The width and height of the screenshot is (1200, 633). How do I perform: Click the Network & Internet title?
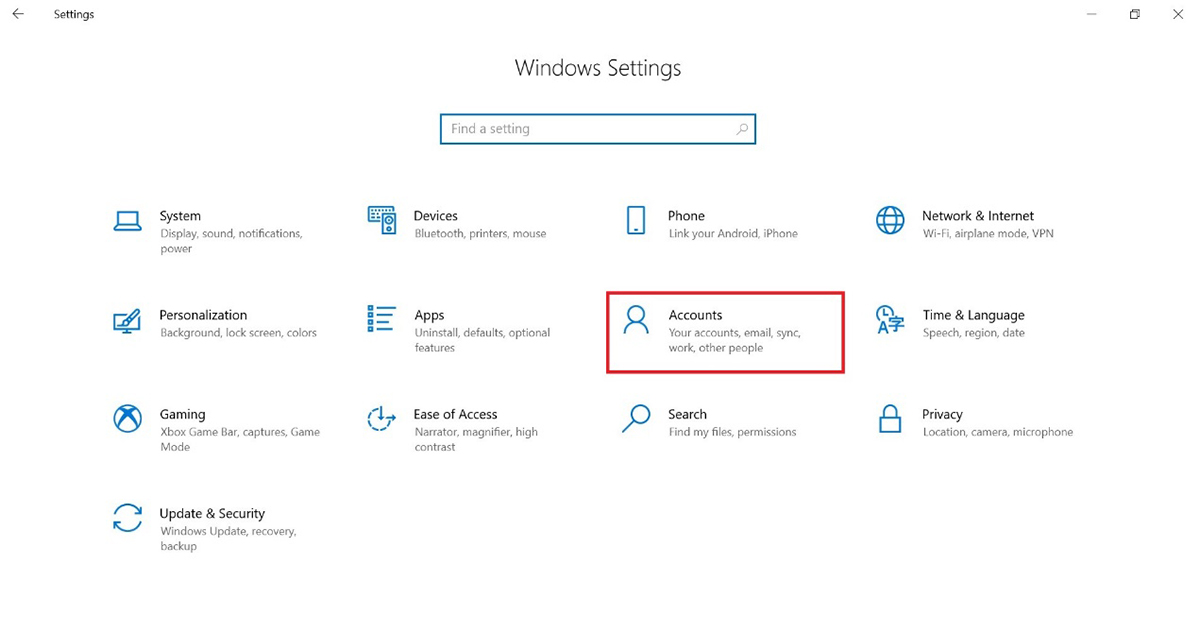[x=978, y=216]
